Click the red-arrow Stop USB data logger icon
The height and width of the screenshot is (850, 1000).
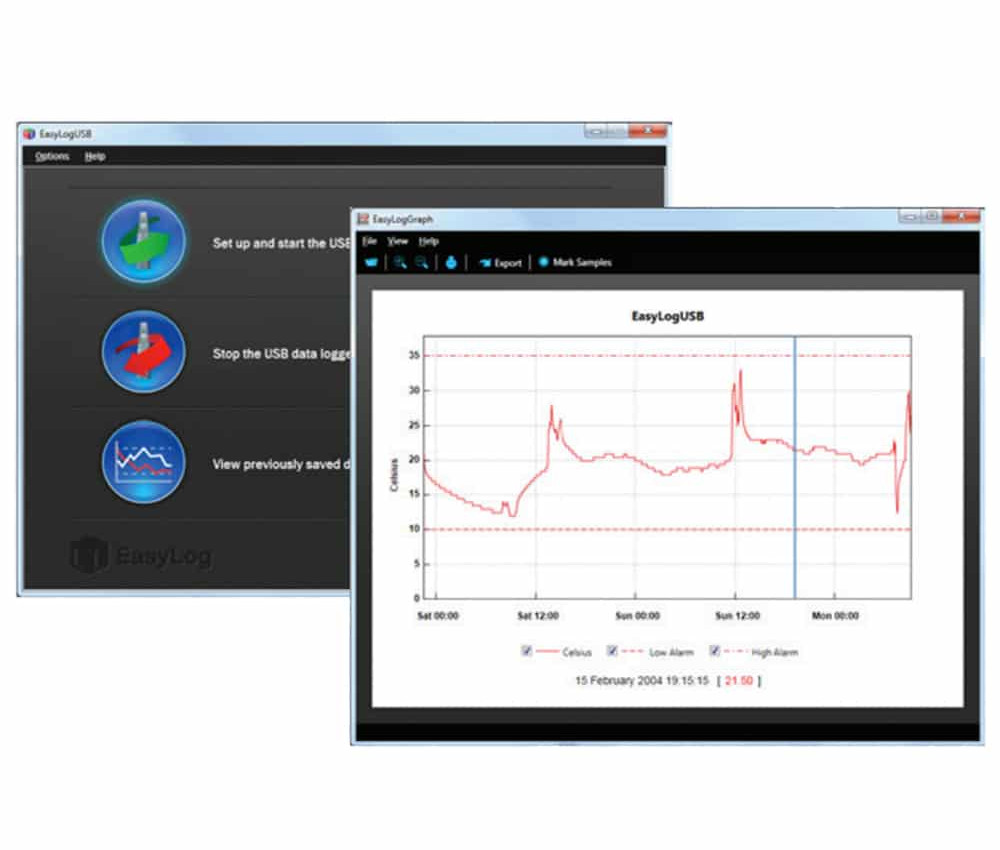[143, 352]
